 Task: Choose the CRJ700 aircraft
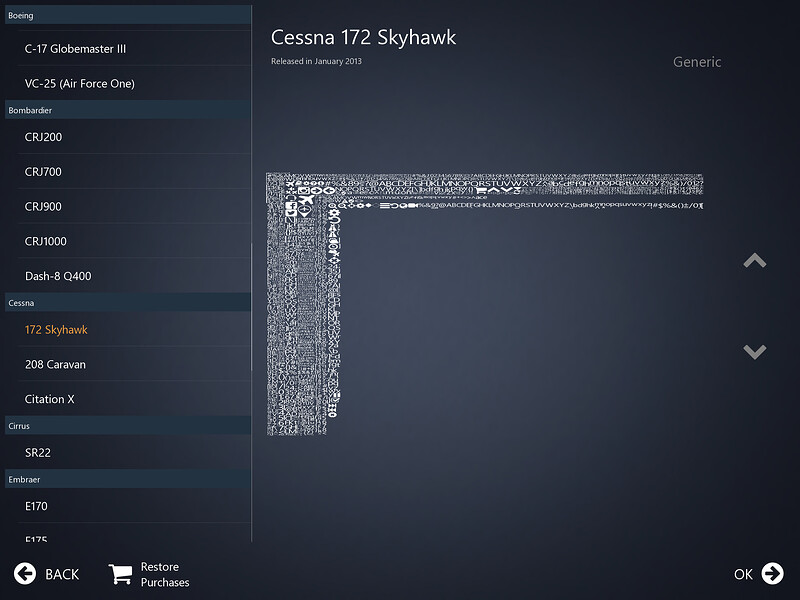(135, 171)
